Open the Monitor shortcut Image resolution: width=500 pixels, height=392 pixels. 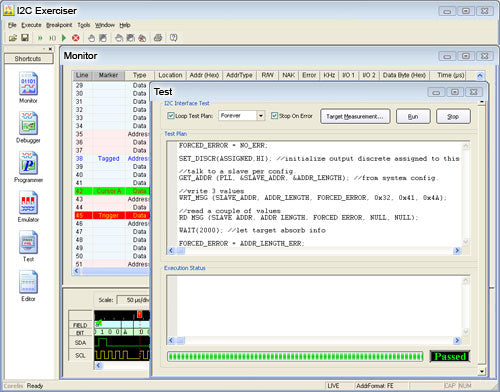28,87
